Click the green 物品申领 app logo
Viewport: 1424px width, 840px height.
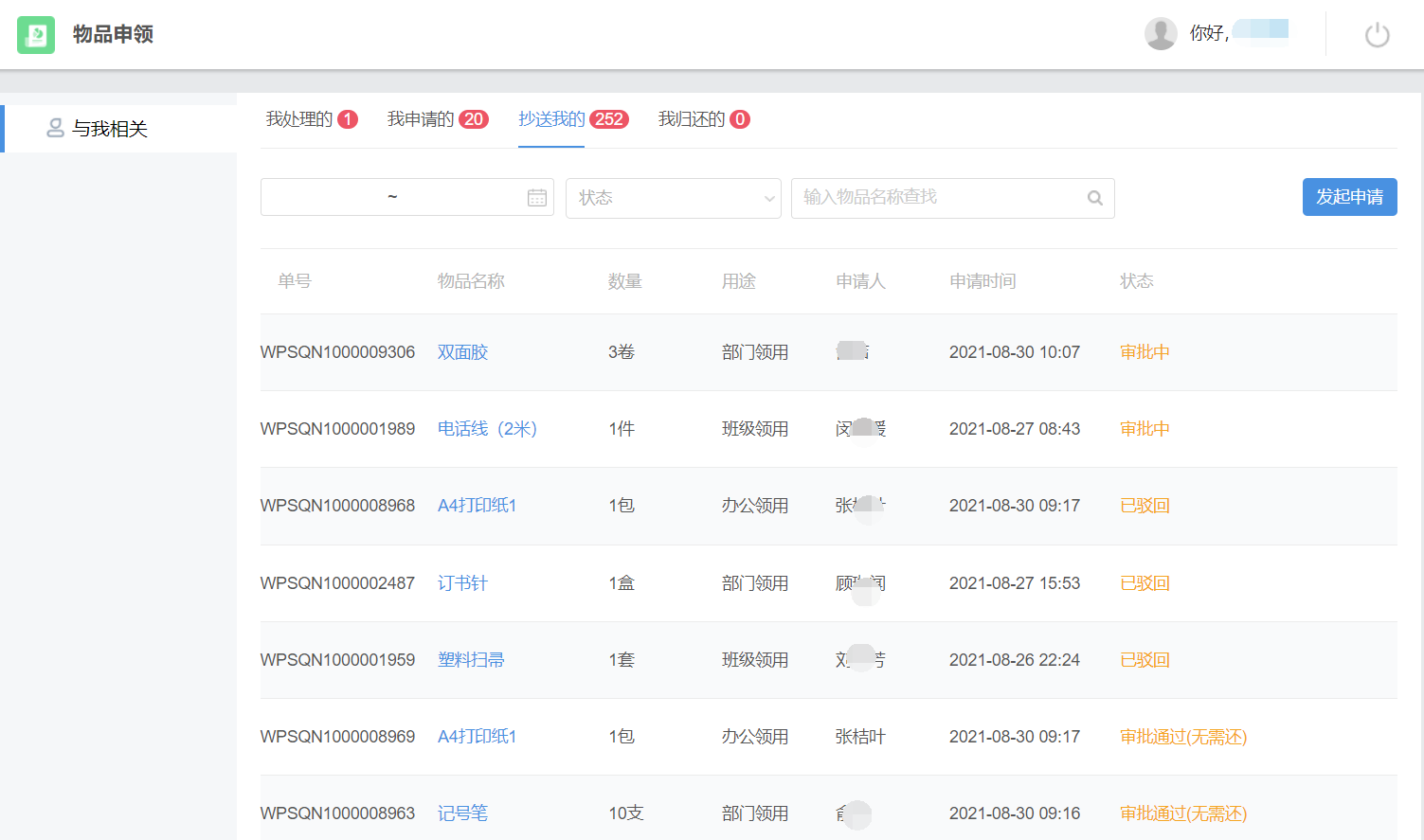[x=36, y=35]
